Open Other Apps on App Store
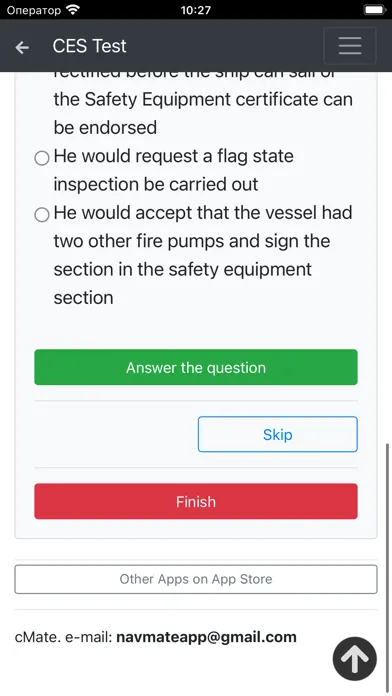 click(196, 579)
